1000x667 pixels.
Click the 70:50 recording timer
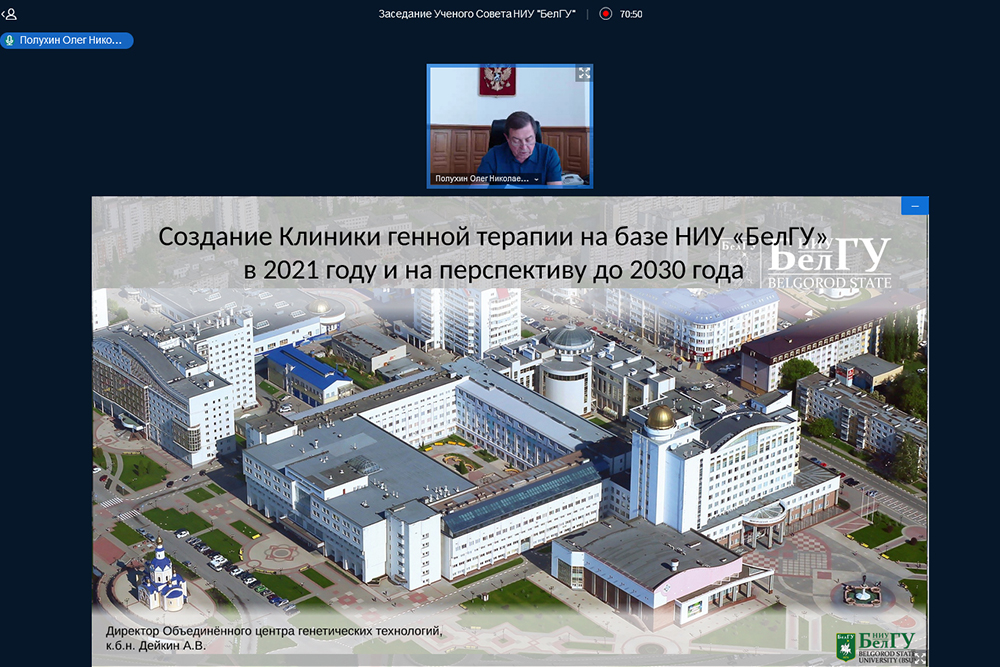631,14
